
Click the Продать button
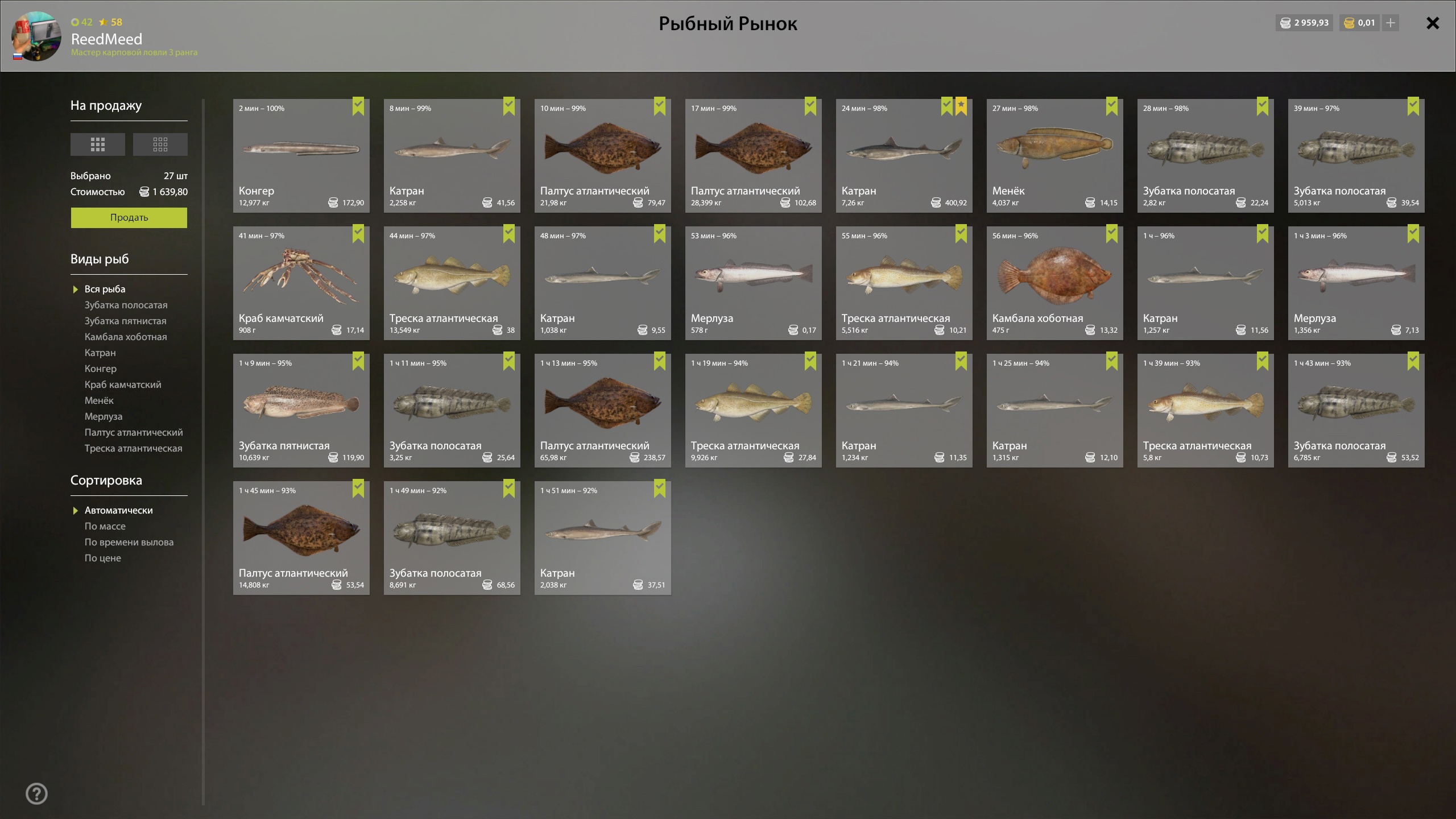point(129,218)
